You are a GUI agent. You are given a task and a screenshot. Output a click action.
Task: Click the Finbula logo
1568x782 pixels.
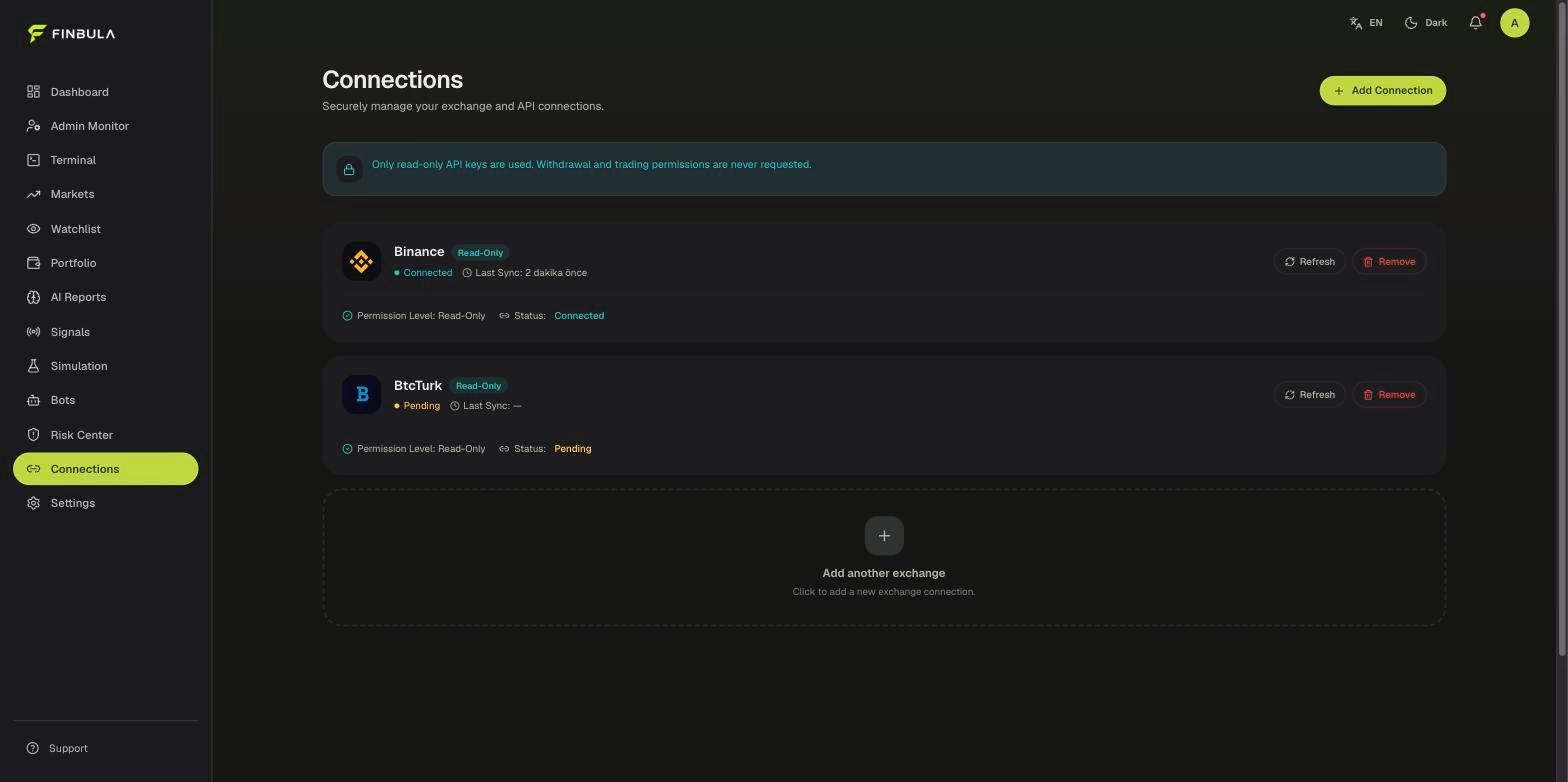pos(71,34)
